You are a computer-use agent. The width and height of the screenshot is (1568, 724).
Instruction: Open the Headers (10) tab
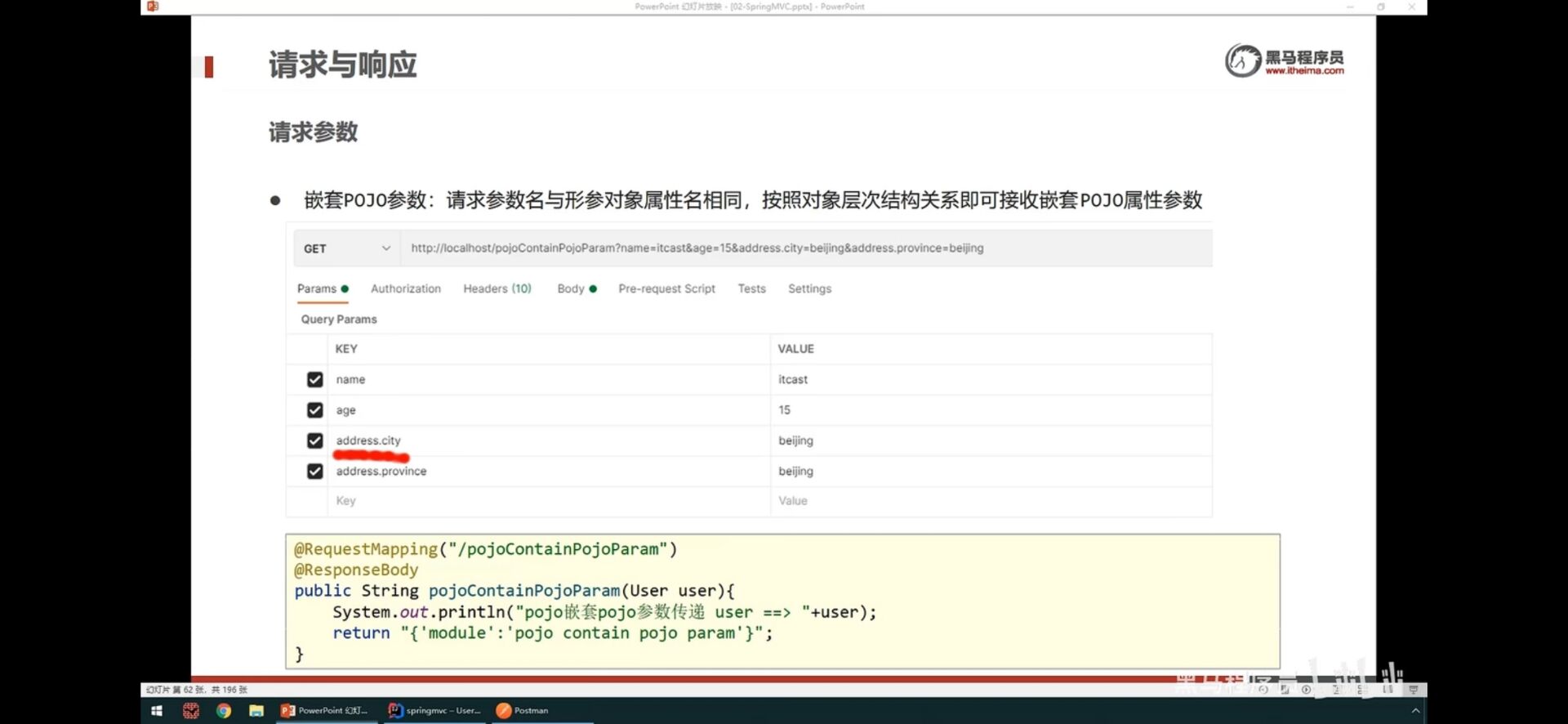tap(497, 288)
